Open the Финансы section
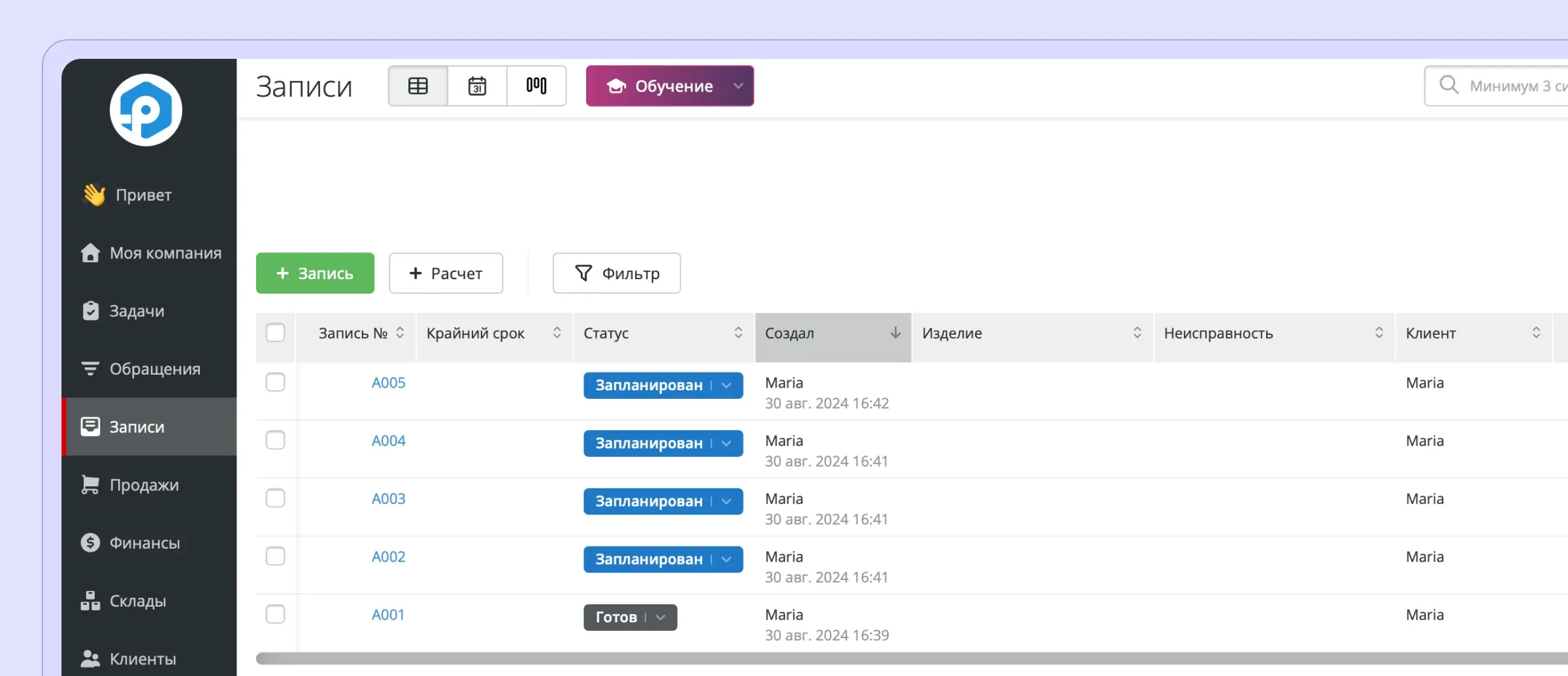This screenshot has width=1568, height=676. pyautogui.click(x=144, y=542)
